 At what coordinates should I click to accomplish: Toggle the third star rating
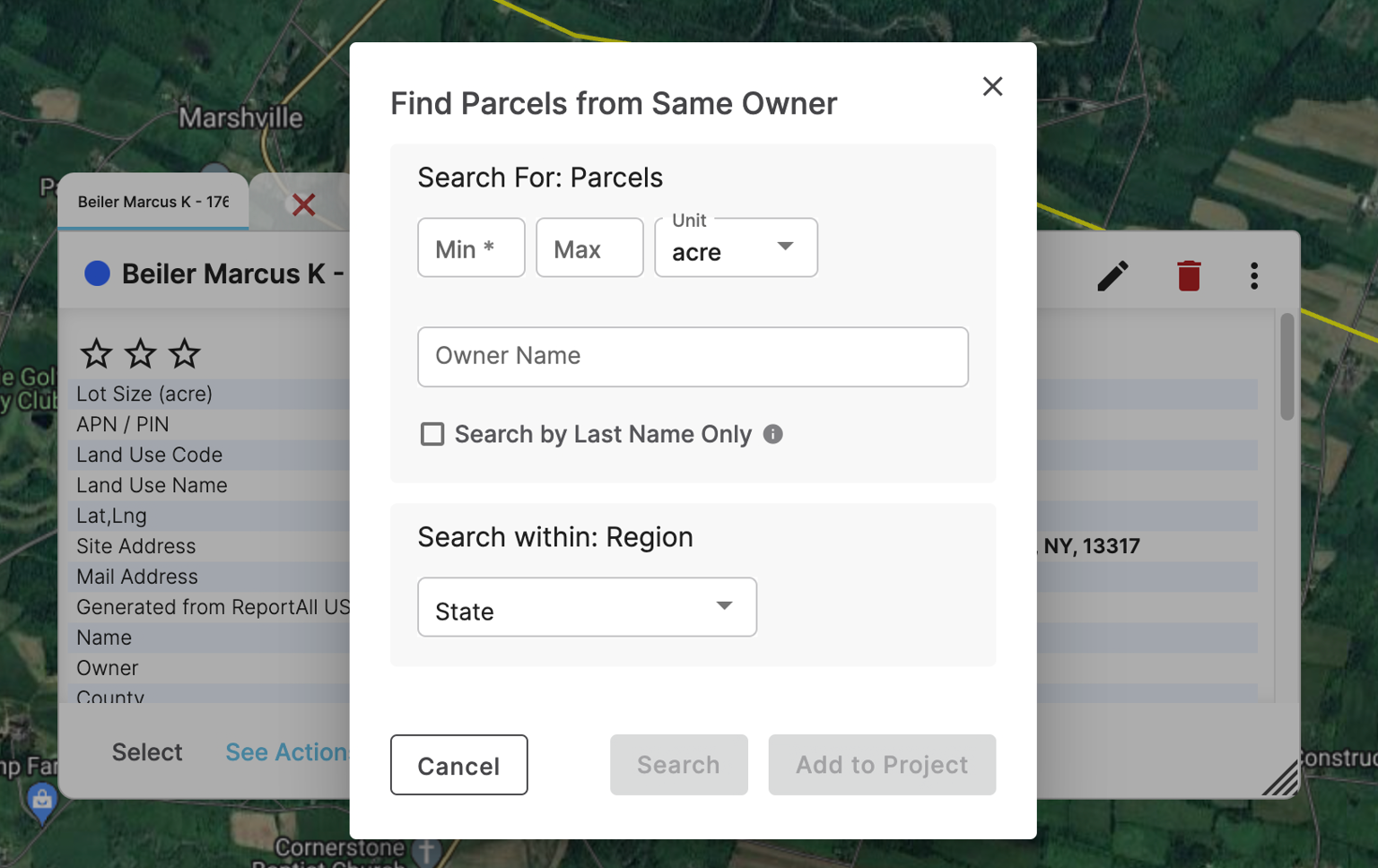tap(184, 352)
